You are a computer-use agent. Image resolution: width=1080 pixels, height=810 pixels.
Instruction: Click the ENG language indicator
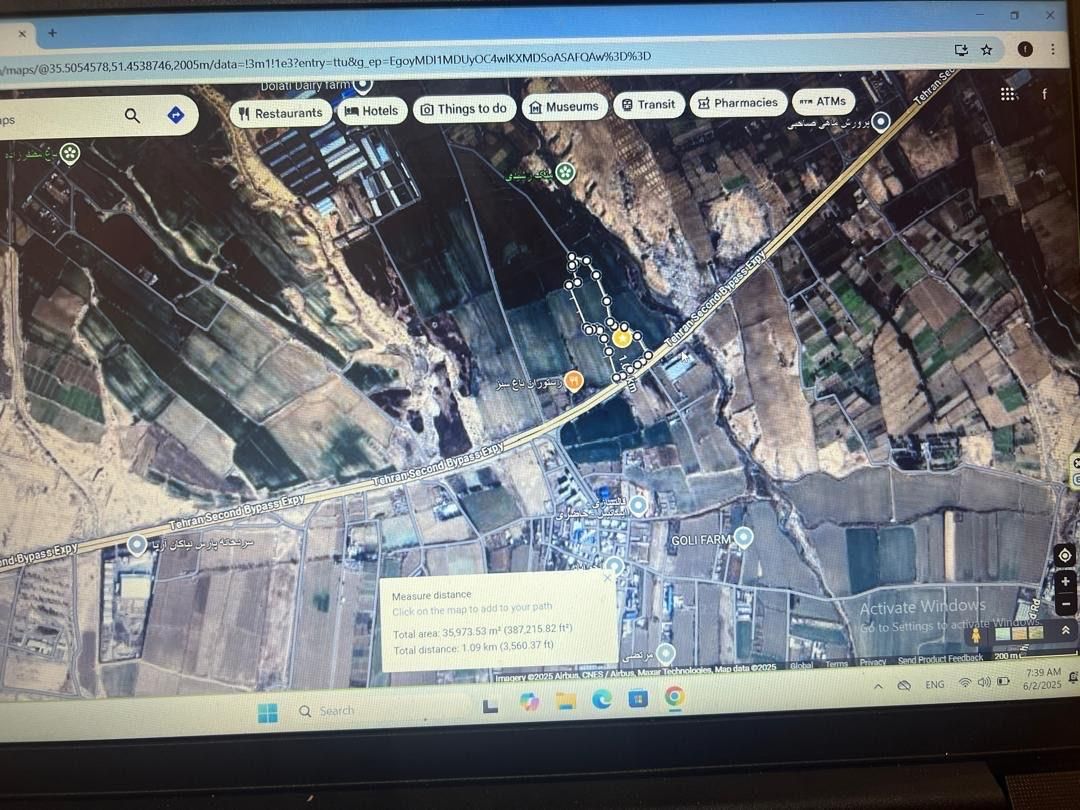(935, 685)
